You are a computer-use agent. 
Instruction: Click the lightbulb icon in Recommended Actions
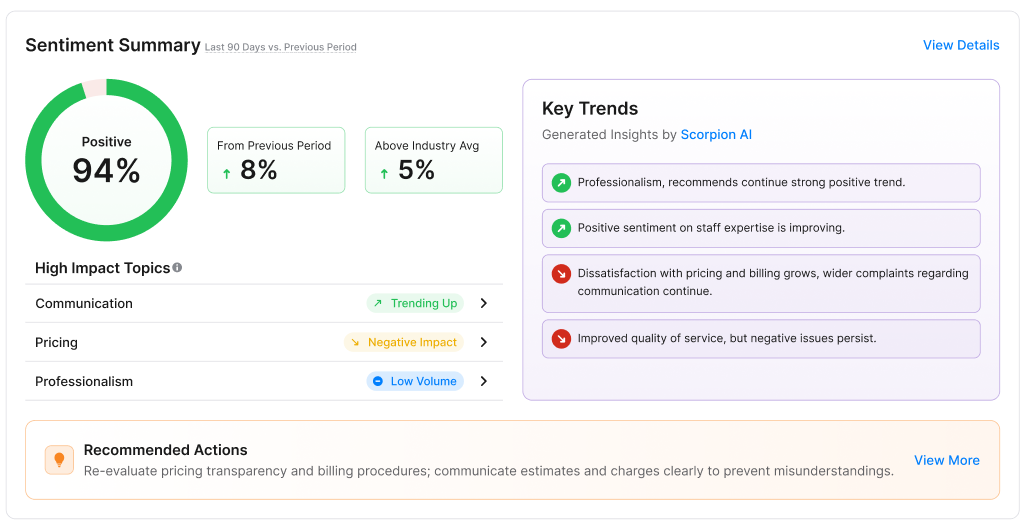coord(59,460)
